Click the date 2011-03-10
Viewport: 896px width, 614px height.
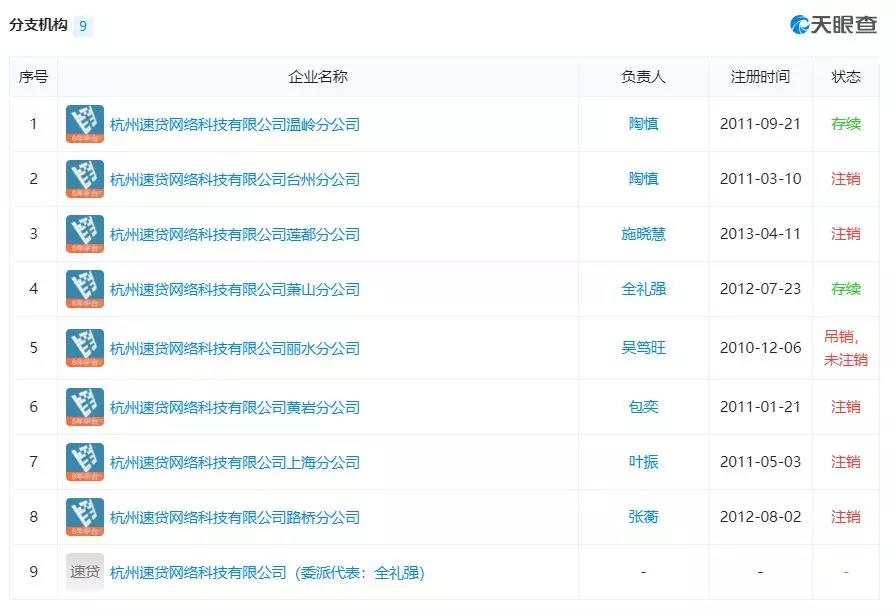[x=760, y=179]
